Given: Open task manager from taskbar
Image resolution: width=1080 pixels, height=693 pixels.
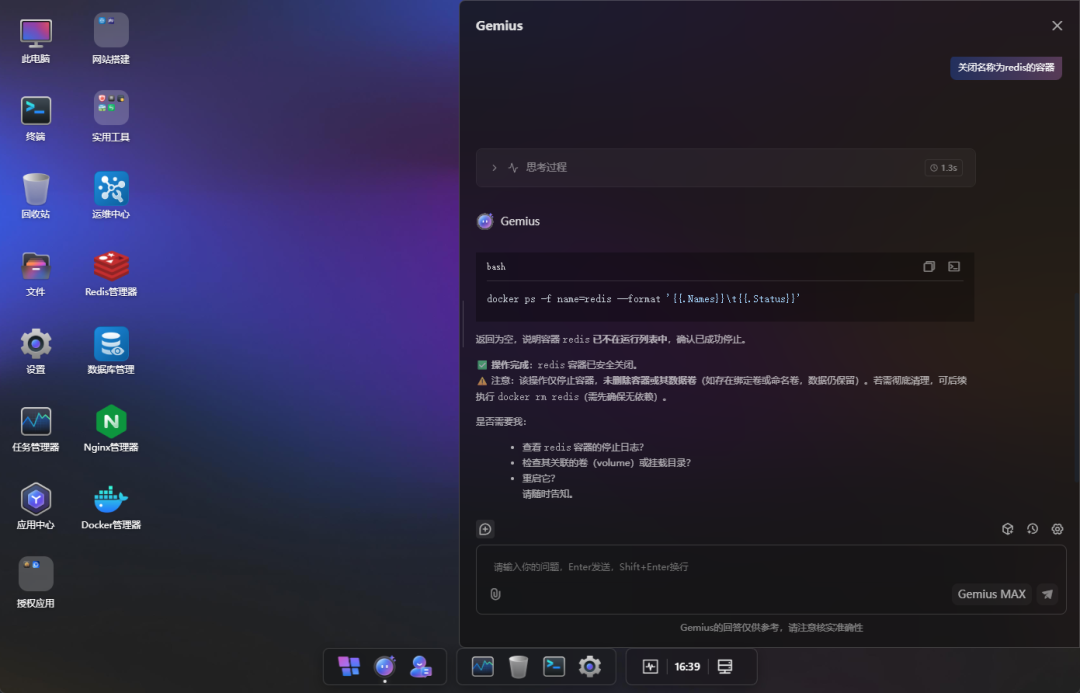Looking at the screenshot, I should click(483, 666).
